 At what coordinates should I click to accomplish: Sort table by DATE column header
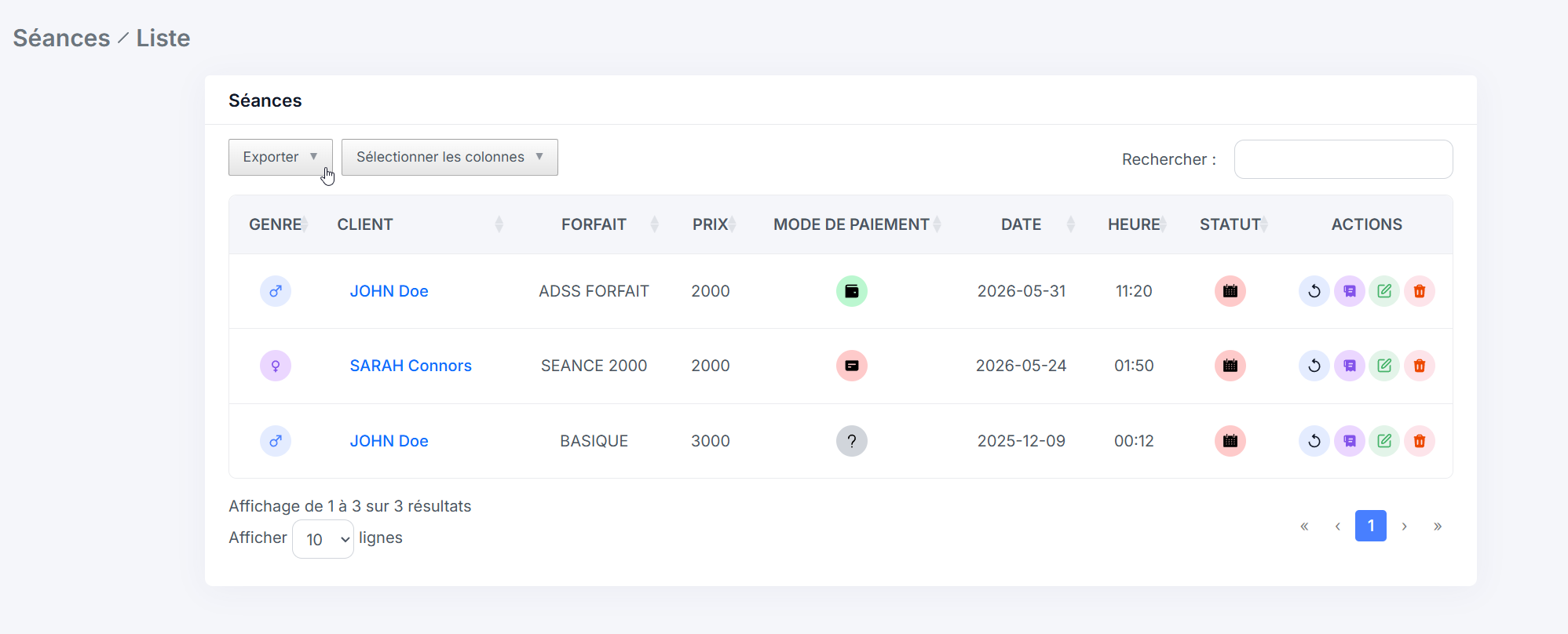[x=1021, y=224]
